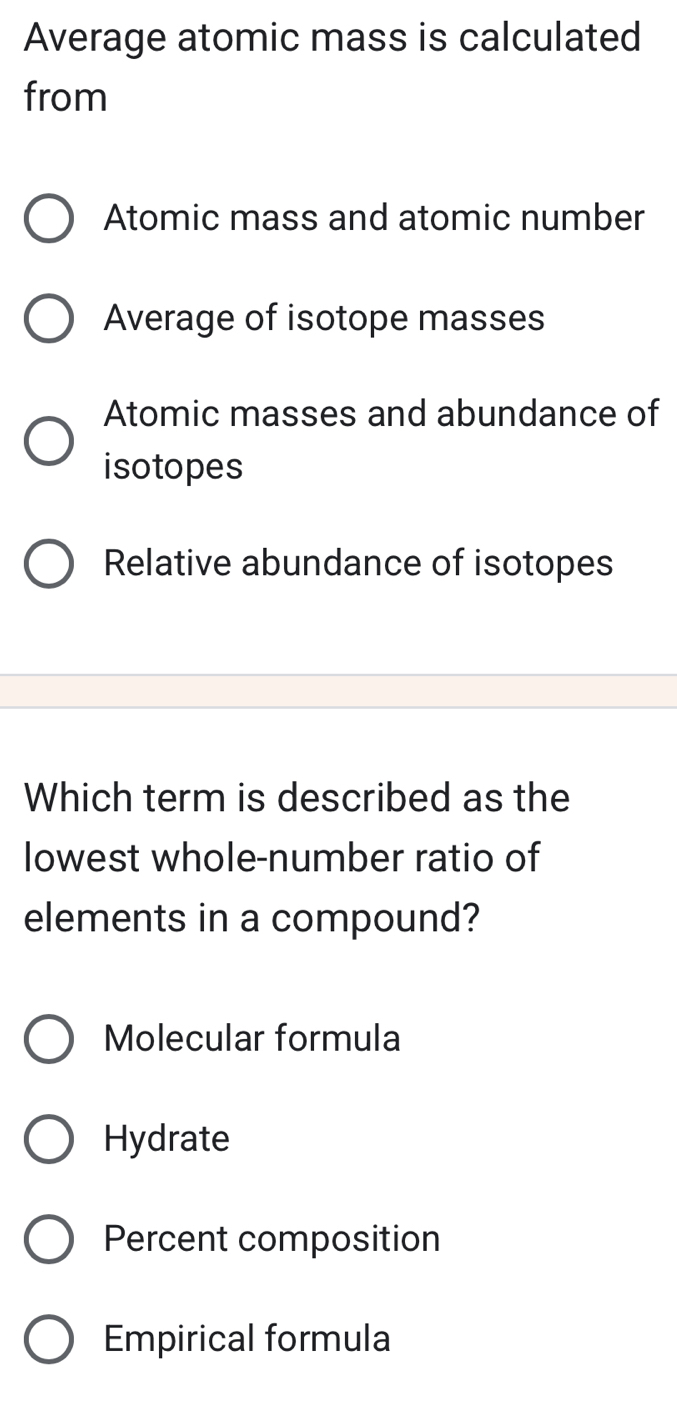Select "Percent composition" for the second question
This screenshot has width=677, height=1405.
click(x=48, y=1238)
